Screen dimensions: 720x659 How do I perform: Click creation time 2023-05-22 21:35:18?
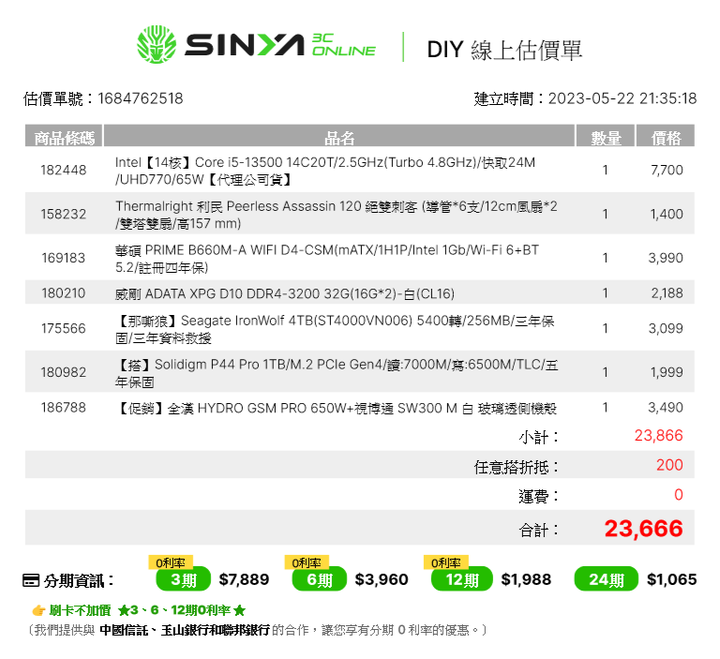click(622, 98)
